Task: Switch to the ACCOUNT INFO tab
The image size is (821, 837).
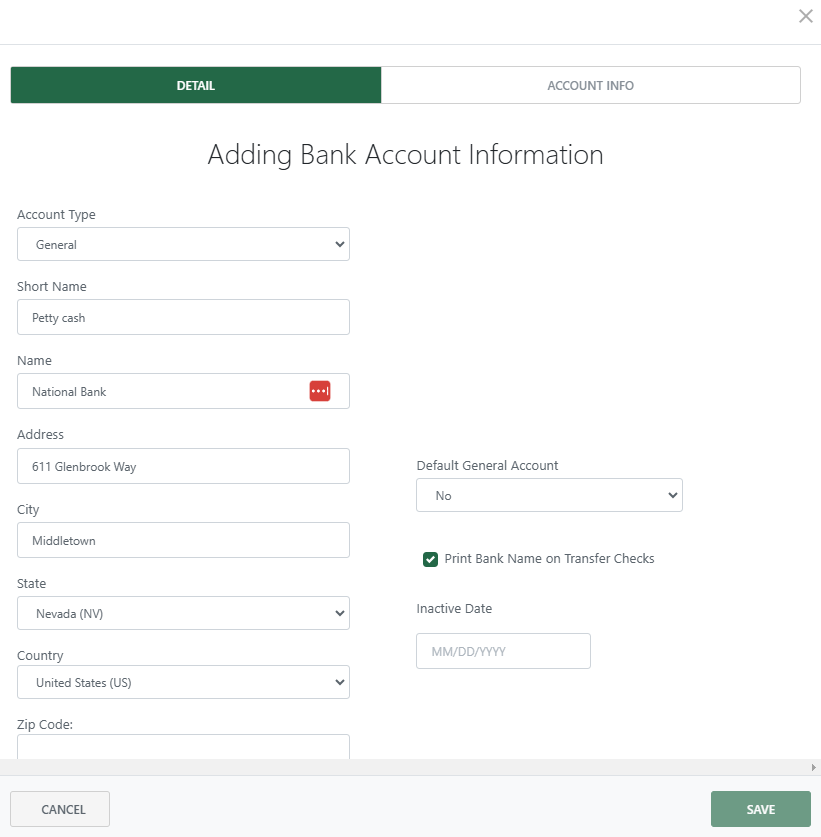Action: pos(590,85)
